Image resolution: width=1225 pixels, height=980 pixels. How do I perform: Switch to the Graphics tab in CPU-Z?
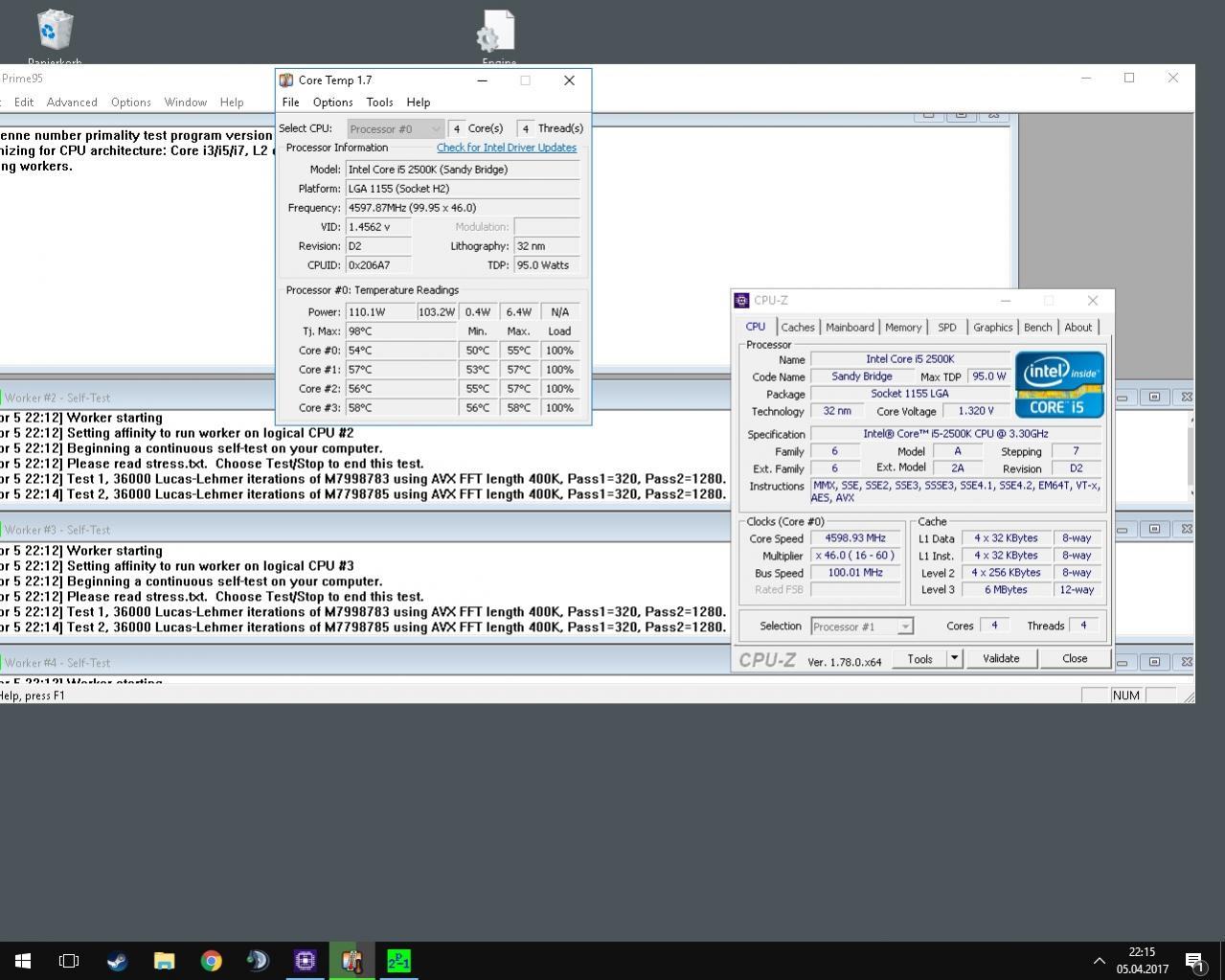[992, 328]
